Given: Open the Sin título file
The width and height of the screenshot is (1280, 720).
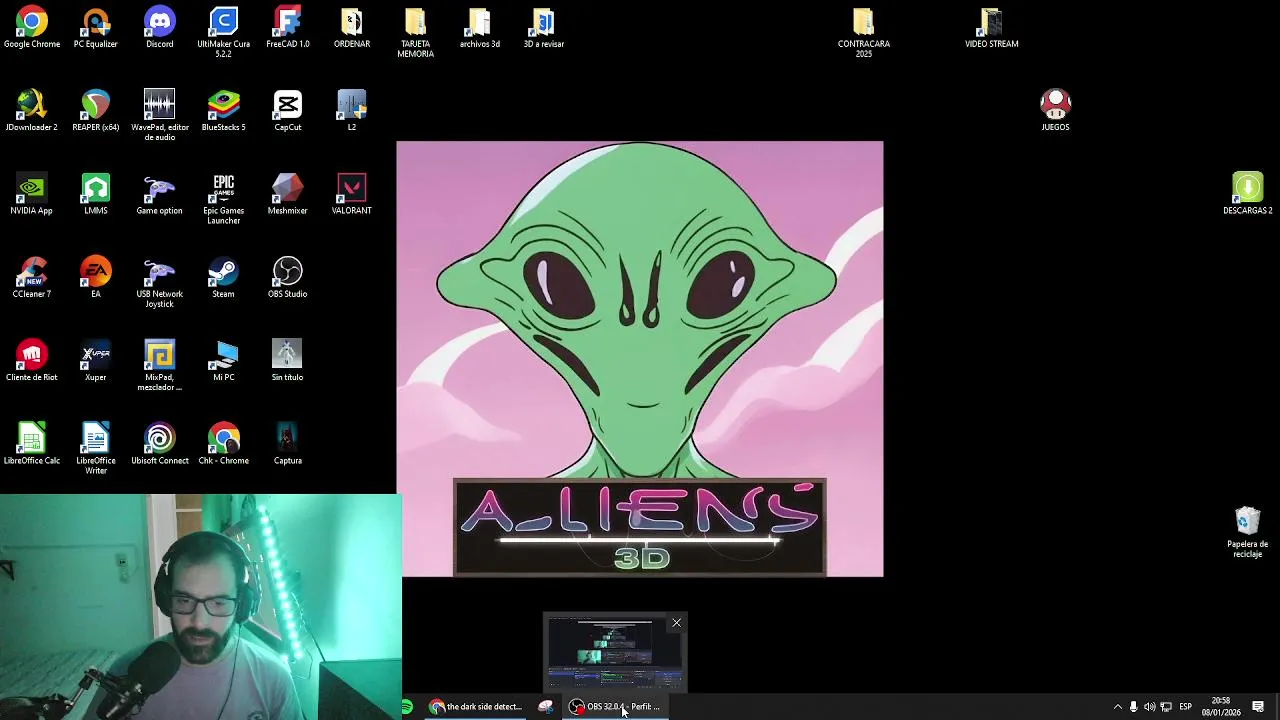Looking at the screenshot, I should click(287, 361).
